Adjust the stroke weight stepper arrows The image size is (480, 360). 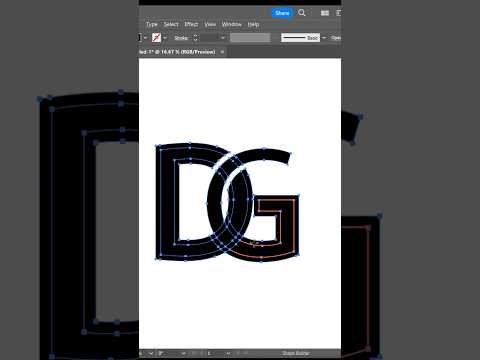pyautogui.click(x=195, y=38)
